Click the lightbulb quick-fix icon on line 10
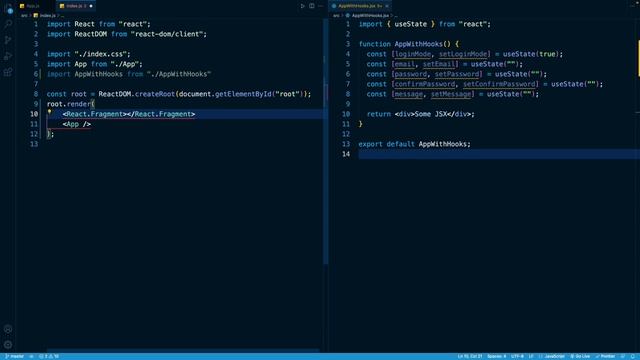 pyautogui.click(x=49, y=112)
